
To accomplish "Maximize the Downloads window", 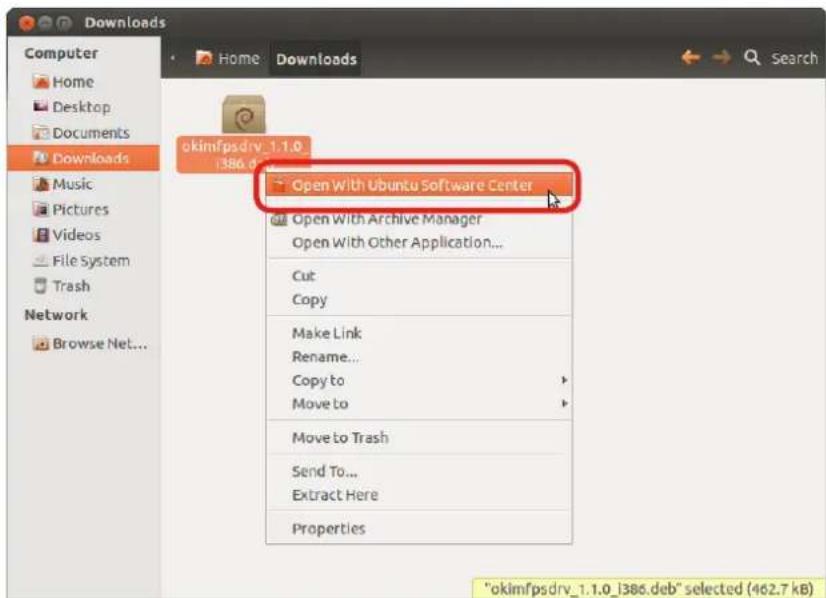I will [x=64, y=23].
